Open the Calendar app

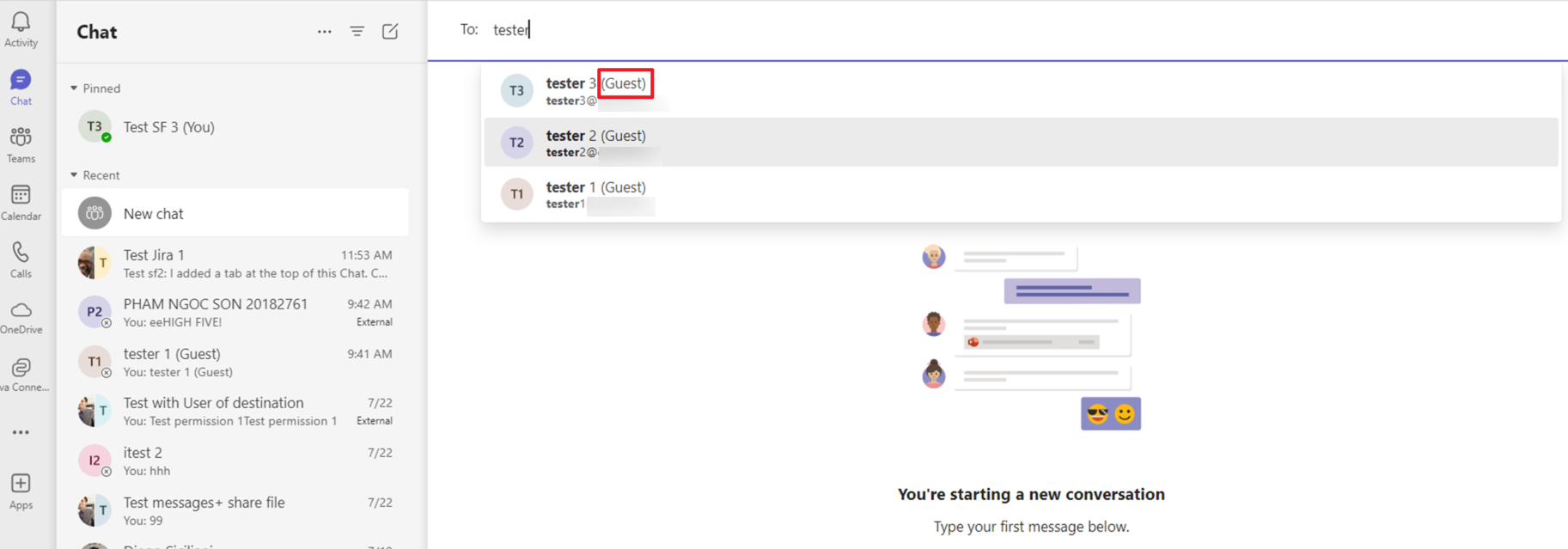21,203
